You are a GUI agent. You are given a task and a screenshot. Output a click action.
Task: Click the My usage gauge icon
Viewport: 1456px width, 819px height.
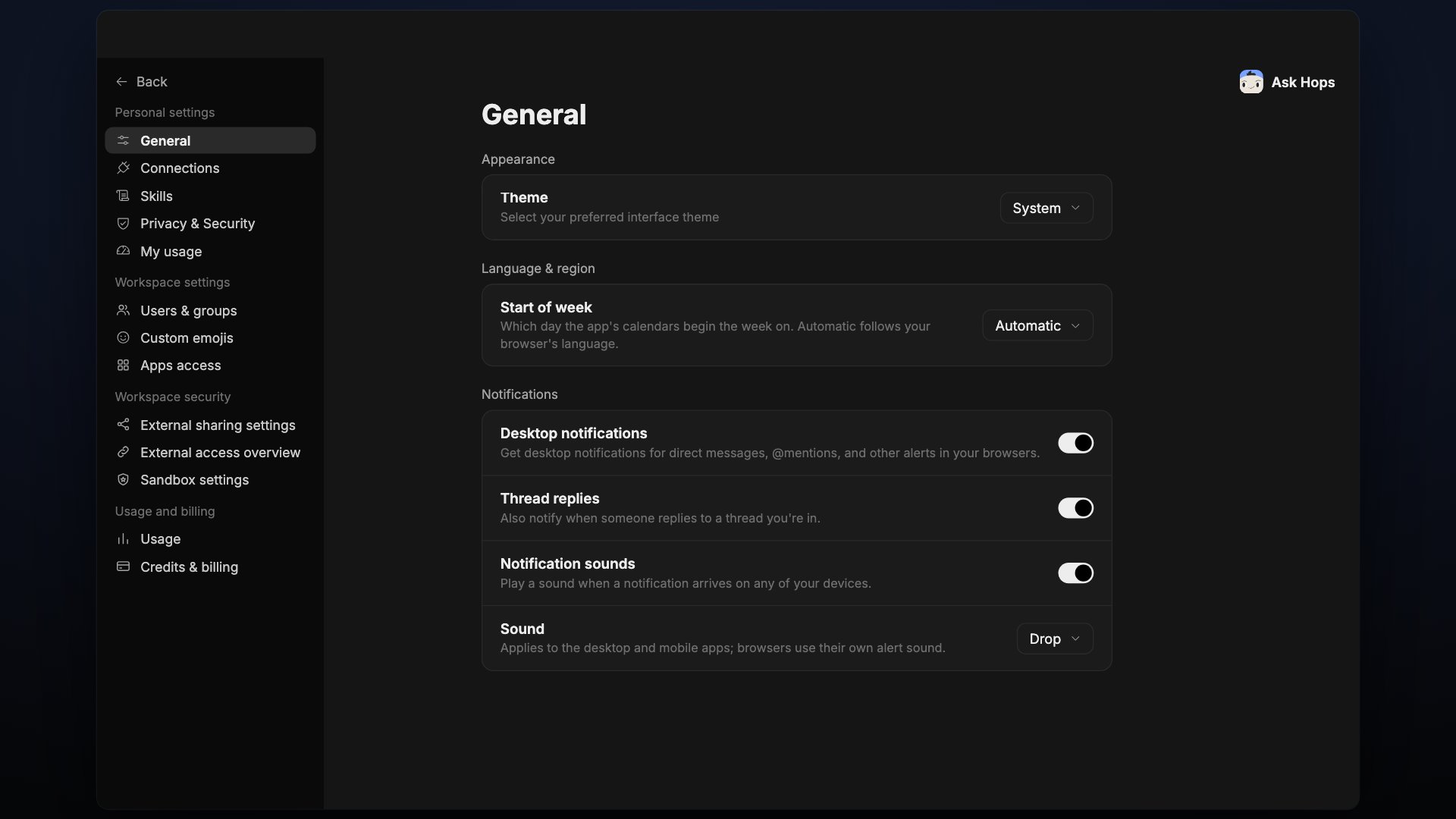(x=123, y=251)
